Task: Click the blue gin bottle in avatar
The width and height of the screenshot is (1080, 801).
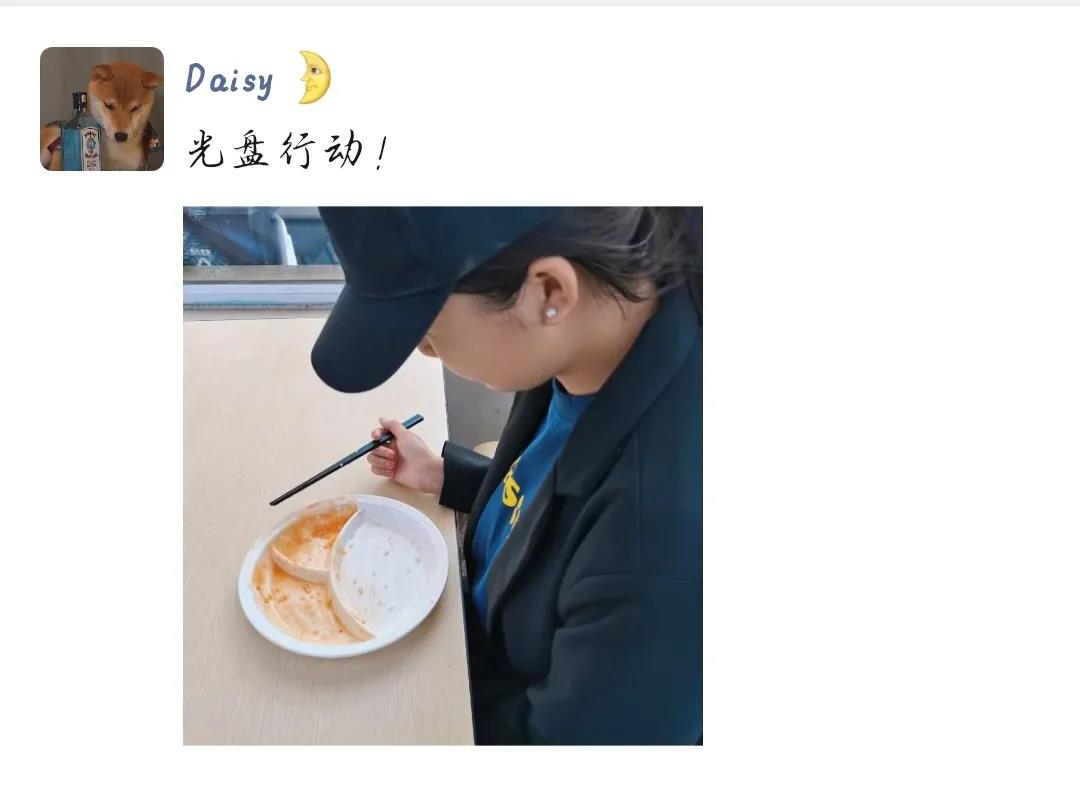Action: pyautogui.click(x=81, y=134)
